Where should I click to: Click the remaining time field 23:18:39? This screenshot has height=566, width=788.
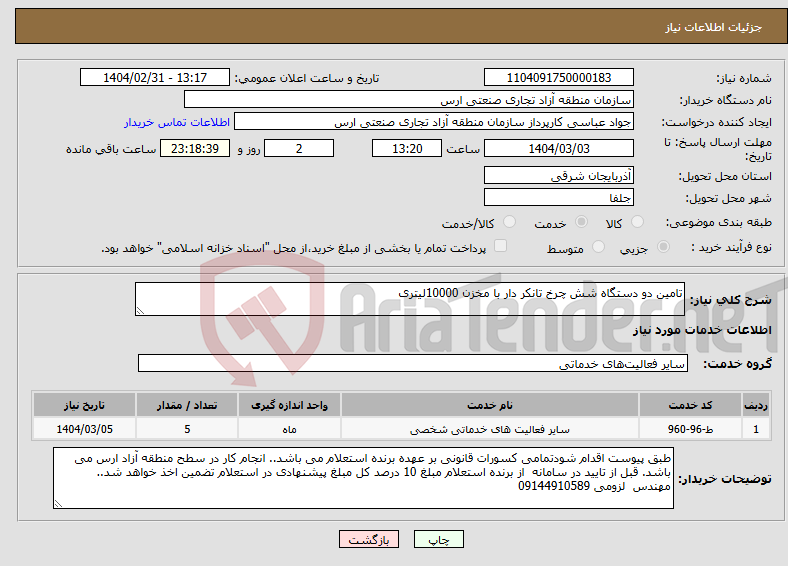[195, 148]
